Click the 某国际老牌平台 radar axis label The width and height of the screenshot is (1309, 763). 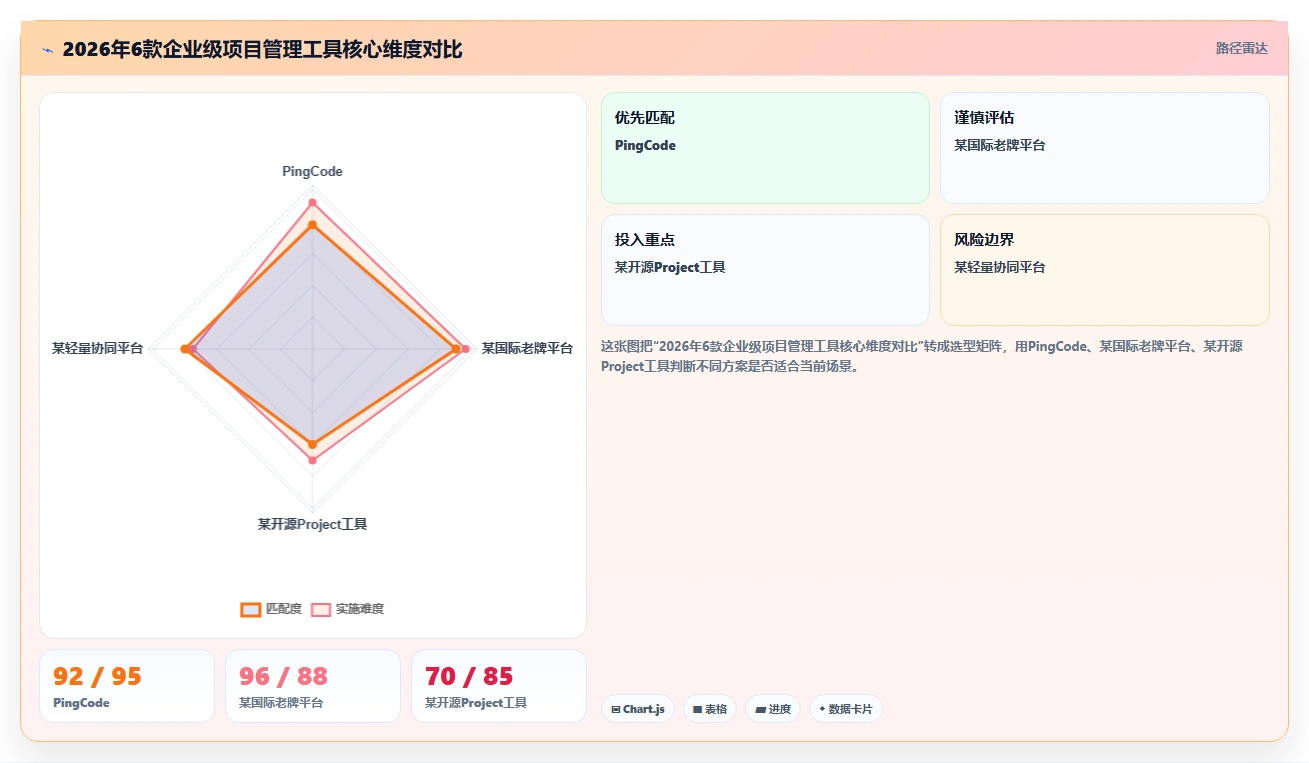coord(527,348)
